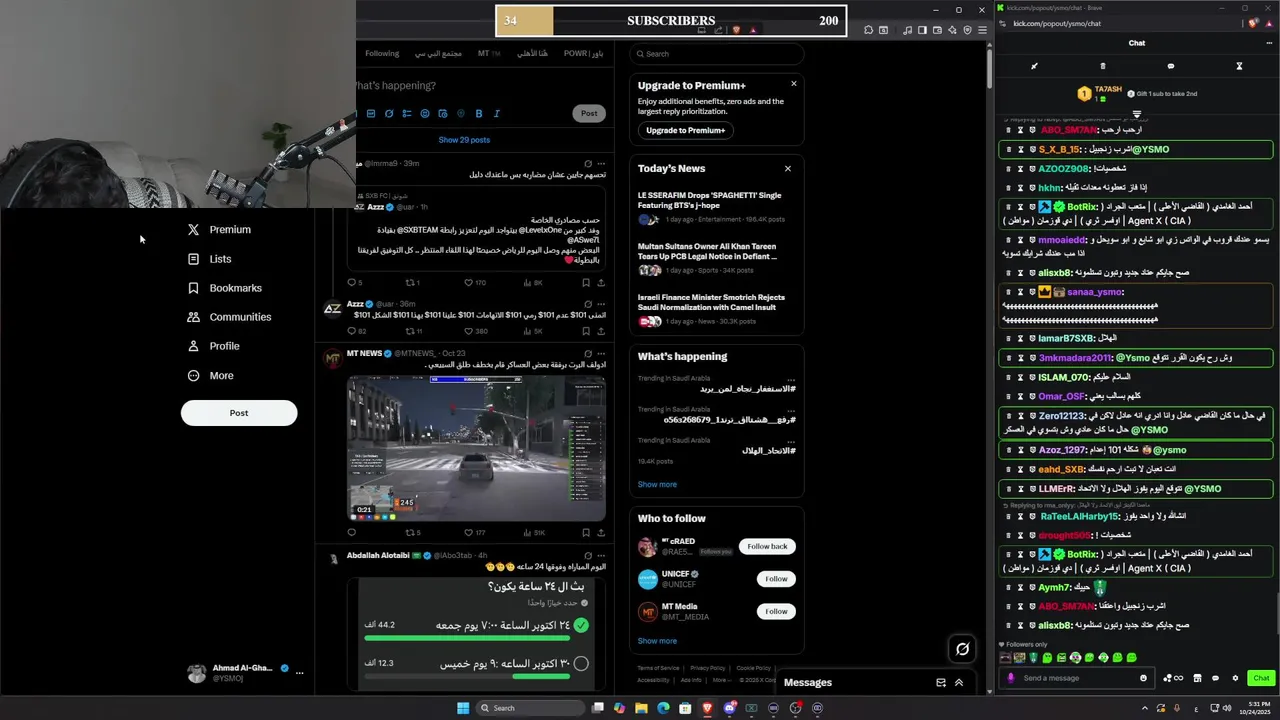Image resolution: width=1280 pixels, height=720 pixels.
Task: Toggle italic formatting in composer
Action: (497, 114)
